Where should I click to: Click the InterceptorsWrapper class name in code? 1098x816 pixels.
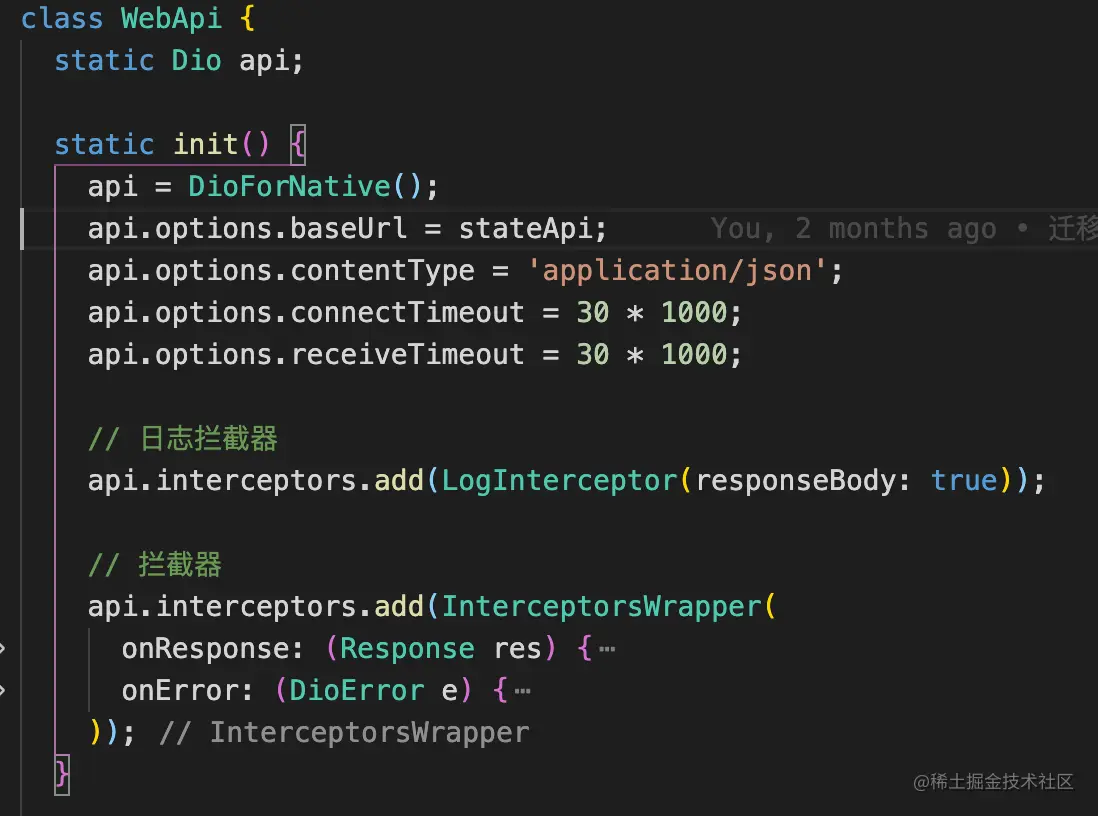pos(601,607)
